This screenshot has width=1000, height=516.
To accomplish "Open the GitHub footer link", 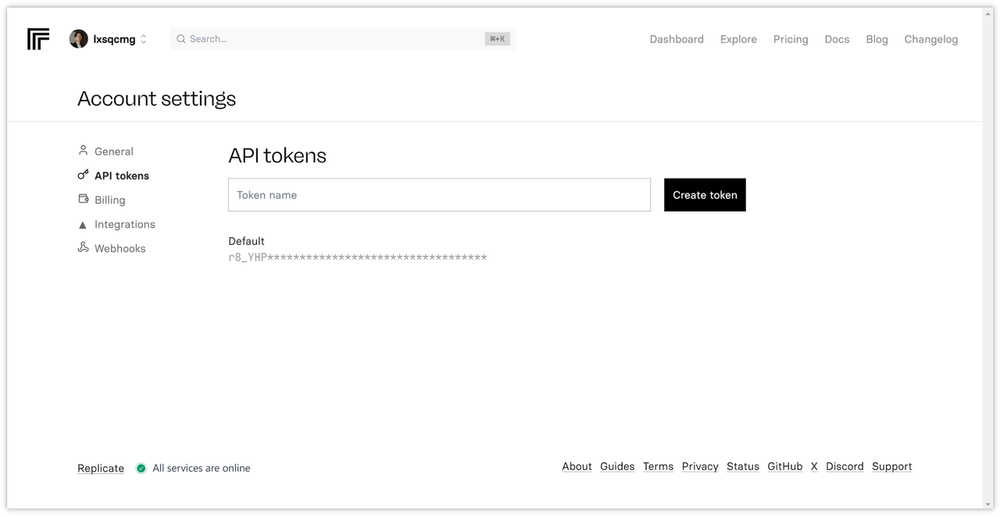I will pos(785,467).
